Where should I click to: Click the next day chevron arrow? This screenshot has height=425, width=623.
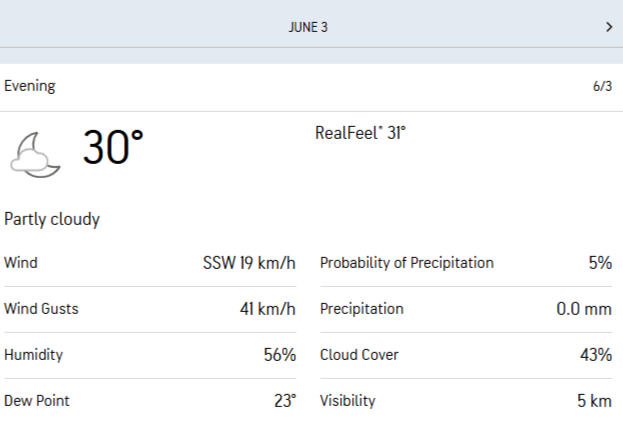608,27
